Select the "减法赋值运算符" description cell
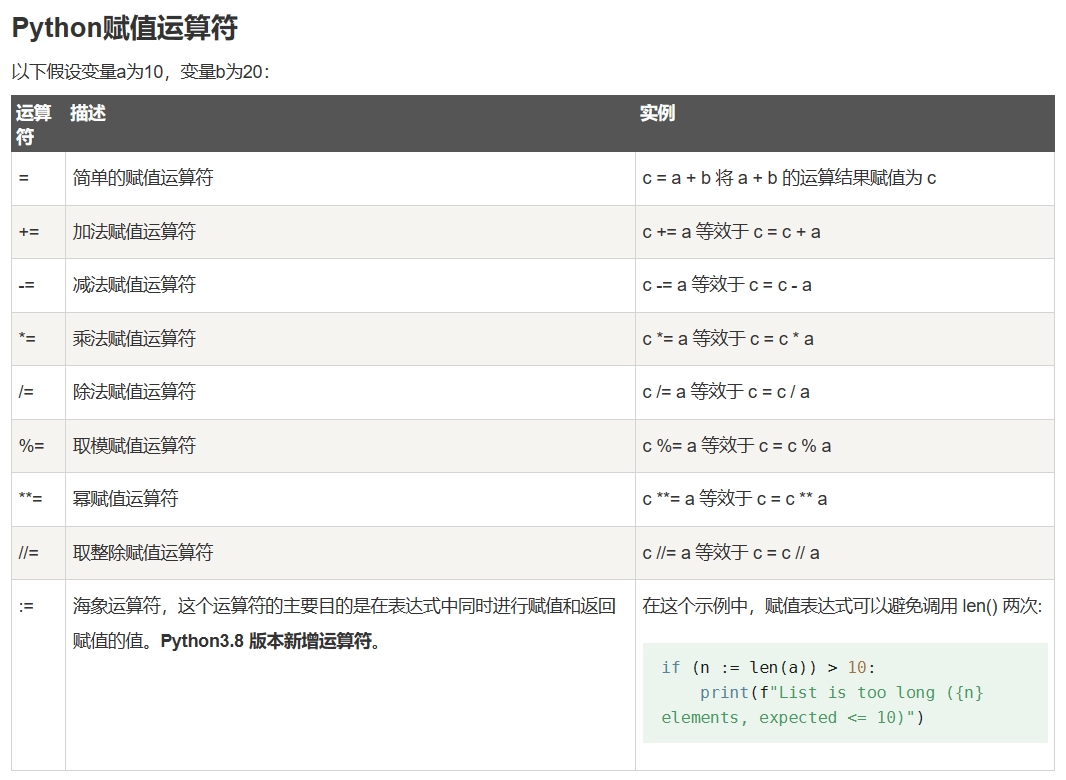The image size is (1066, 780). pos(134,285)
